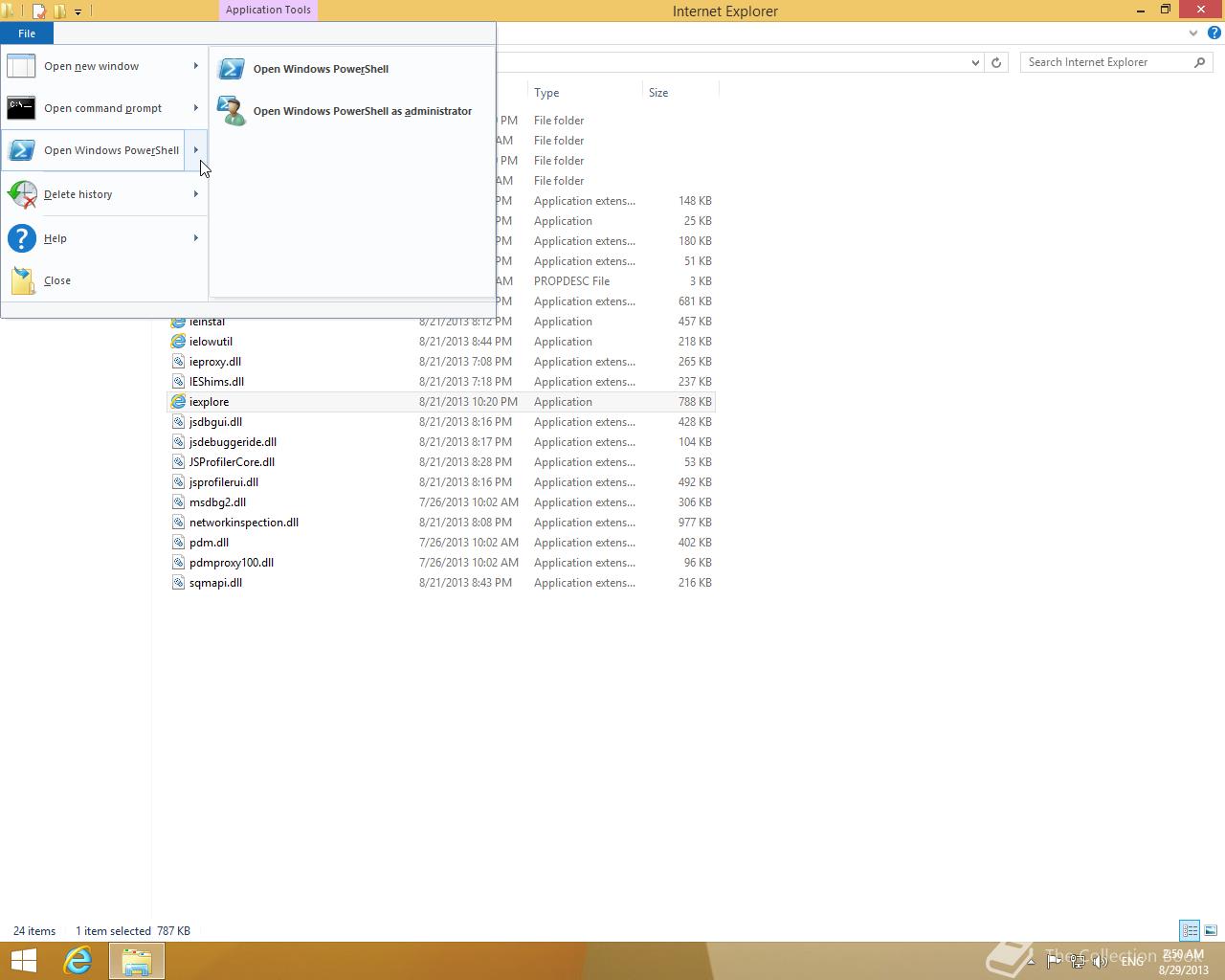This screenshot has height=980, width=1225.
Task: Switch to details view icon in status bar
Action: pos(1190,930)
